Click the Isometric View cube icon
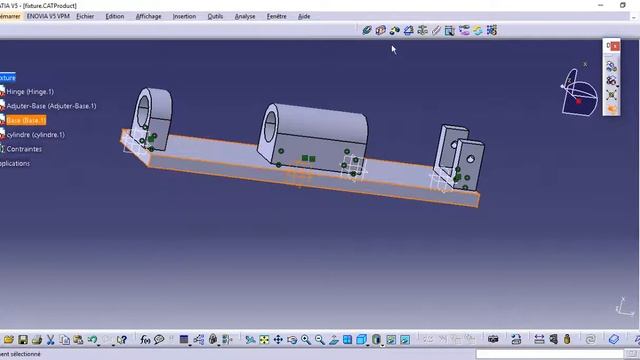The height and width of the screenshot is (360, 640). pos(361,340)
